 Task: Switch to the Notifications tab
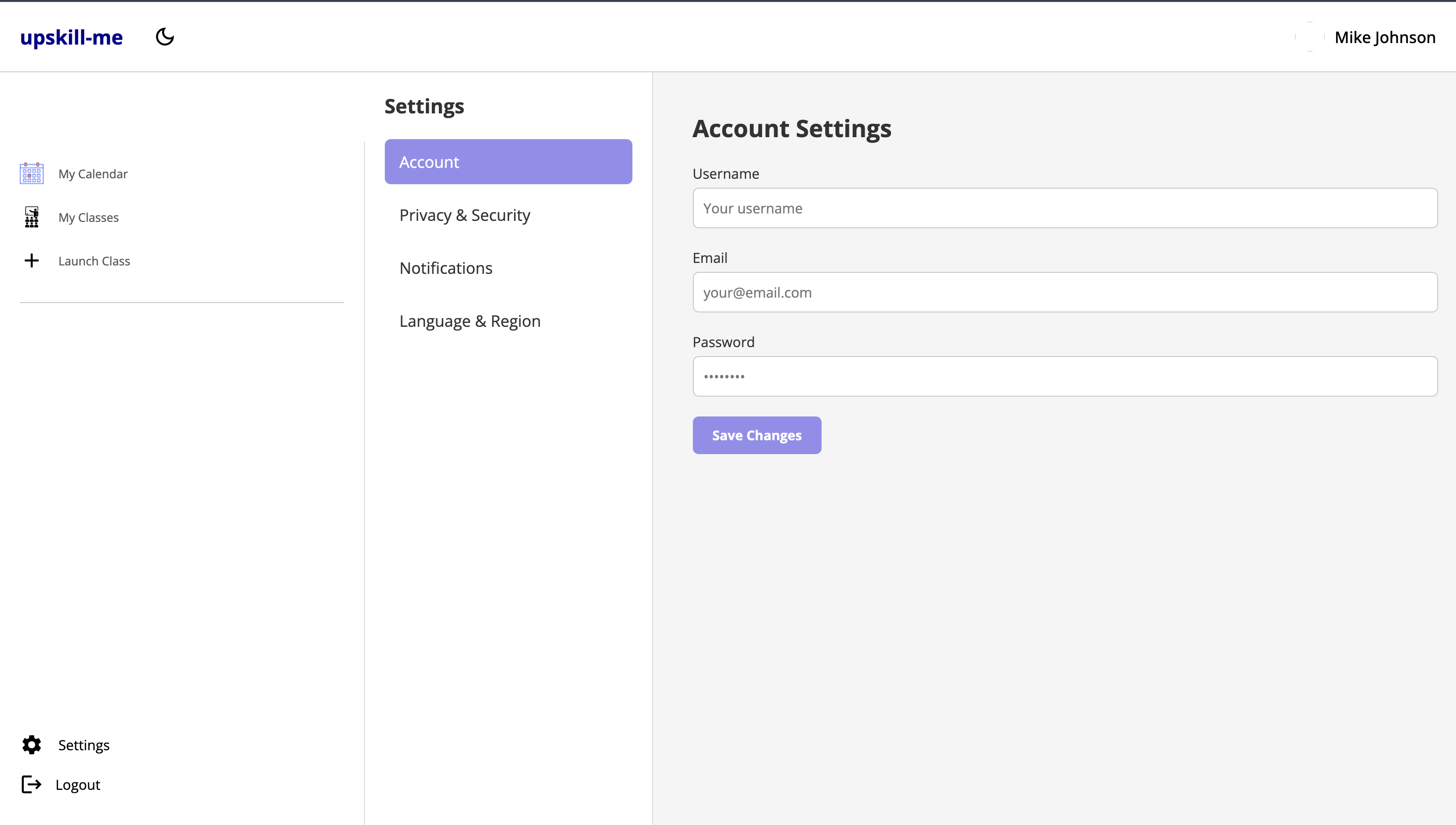click(446, 268)
